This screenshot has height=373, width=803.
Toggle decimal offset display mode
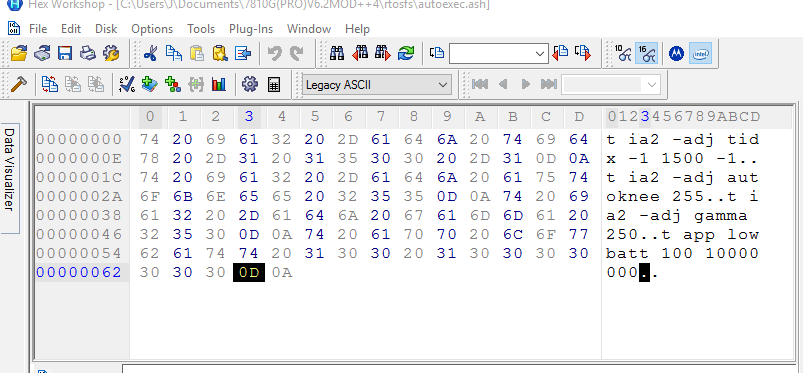click(x=623, y=53)
